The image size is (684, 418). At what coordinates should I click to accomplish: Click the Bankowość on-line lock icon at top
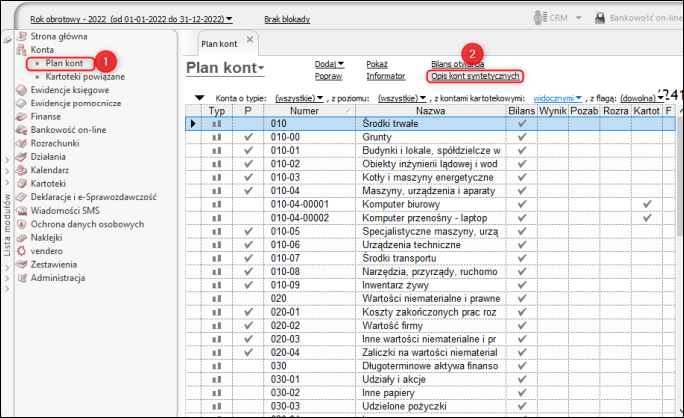[x=600, y=18]
